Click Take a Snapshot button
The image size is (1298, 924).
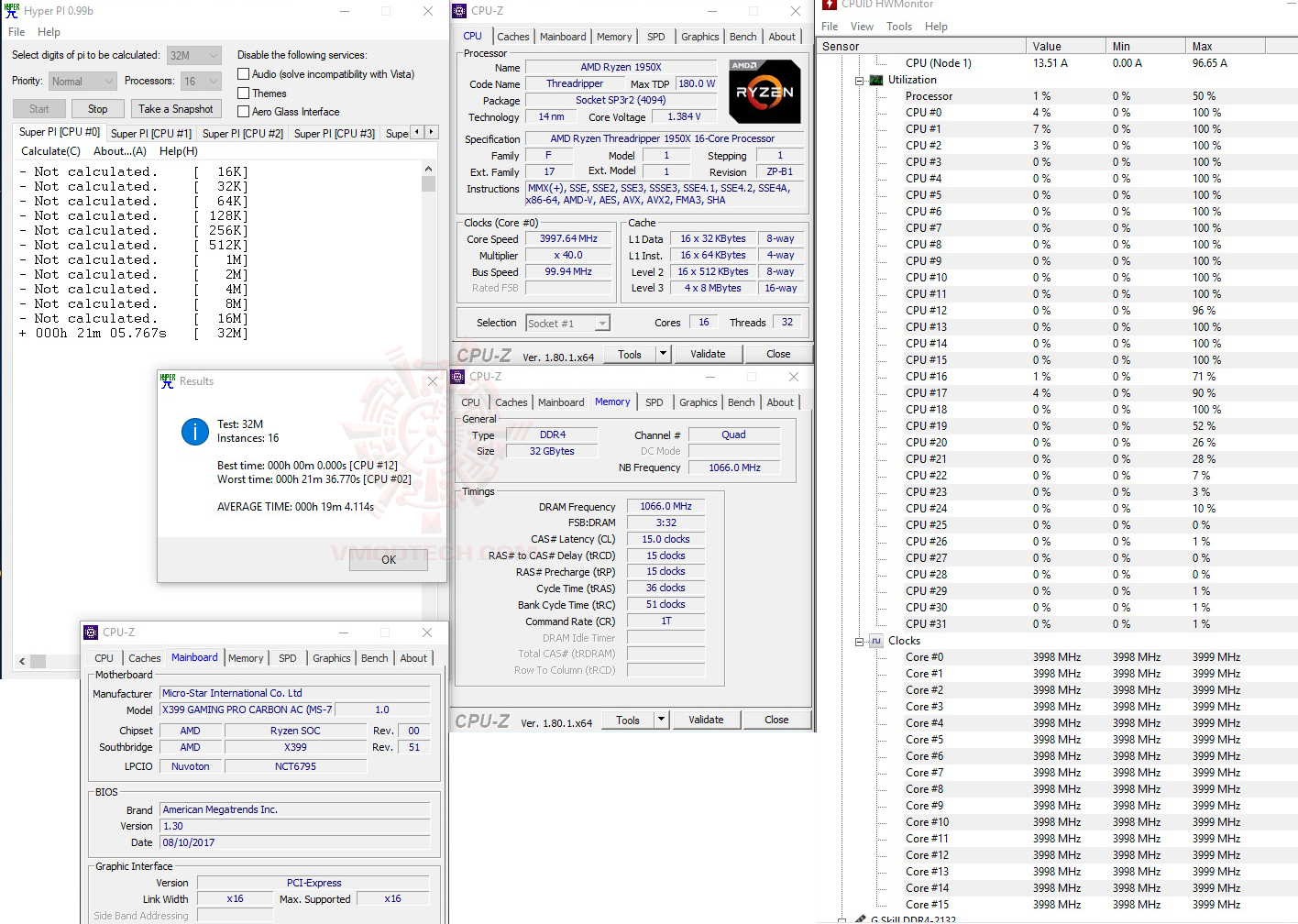point(176,109)
